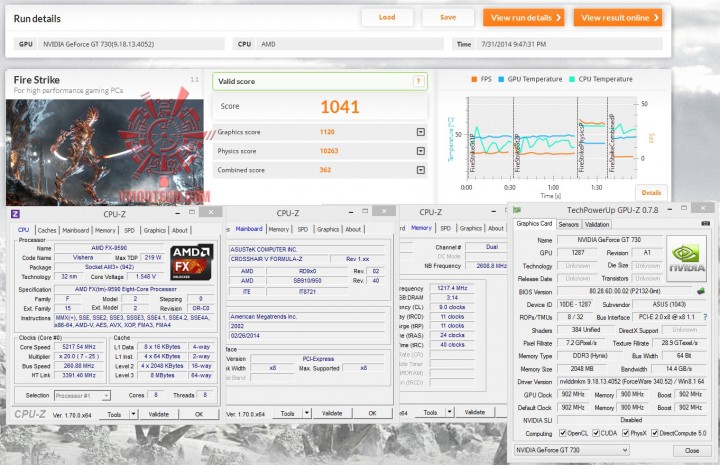
Task: Open SPD tab in the Mainboard CPU-Z window
Action: 303,230
